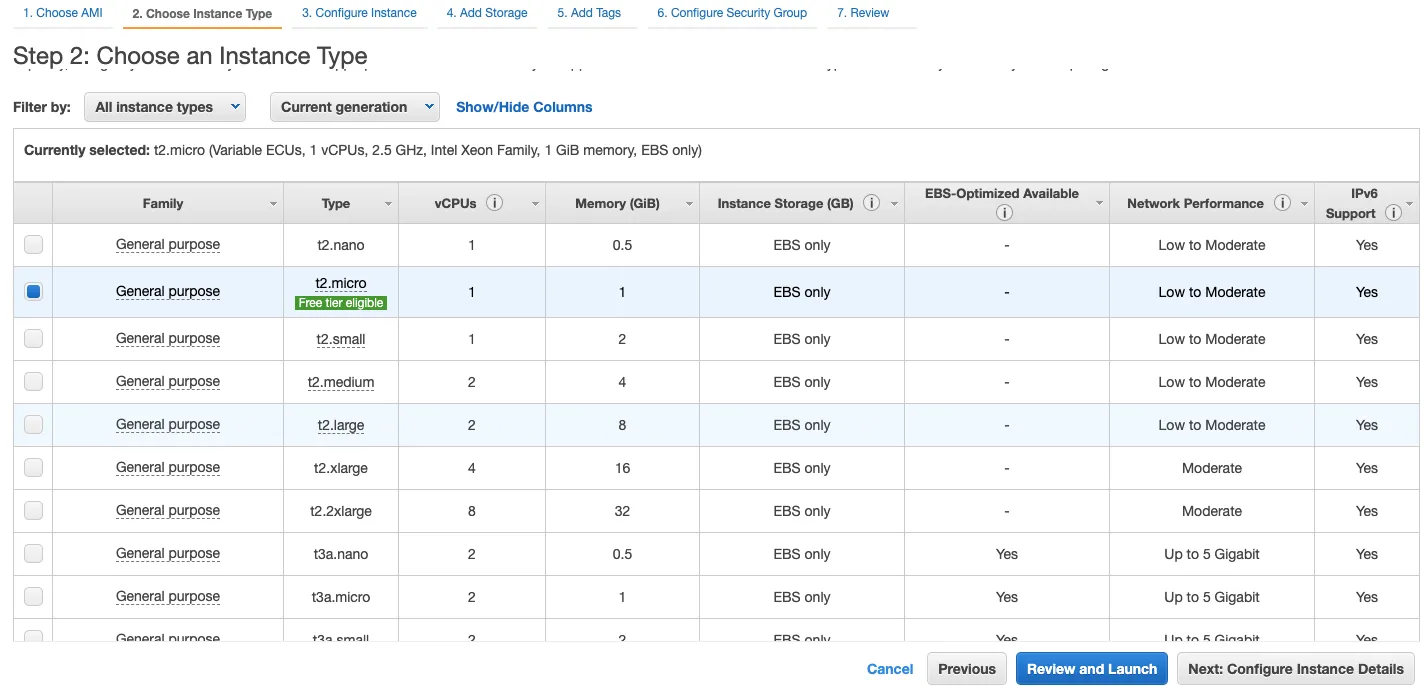Switch to the 6. Configure Security Group tab
The width and height of the screenshot is (1424, 686).
click(731, 13)
